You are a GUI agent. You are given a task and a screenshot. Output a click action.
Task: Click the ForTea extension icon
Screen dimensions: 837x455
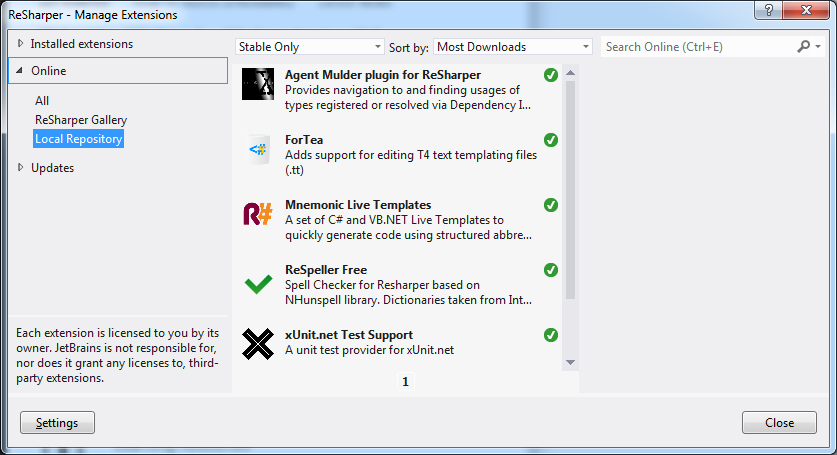click(258, 149)
